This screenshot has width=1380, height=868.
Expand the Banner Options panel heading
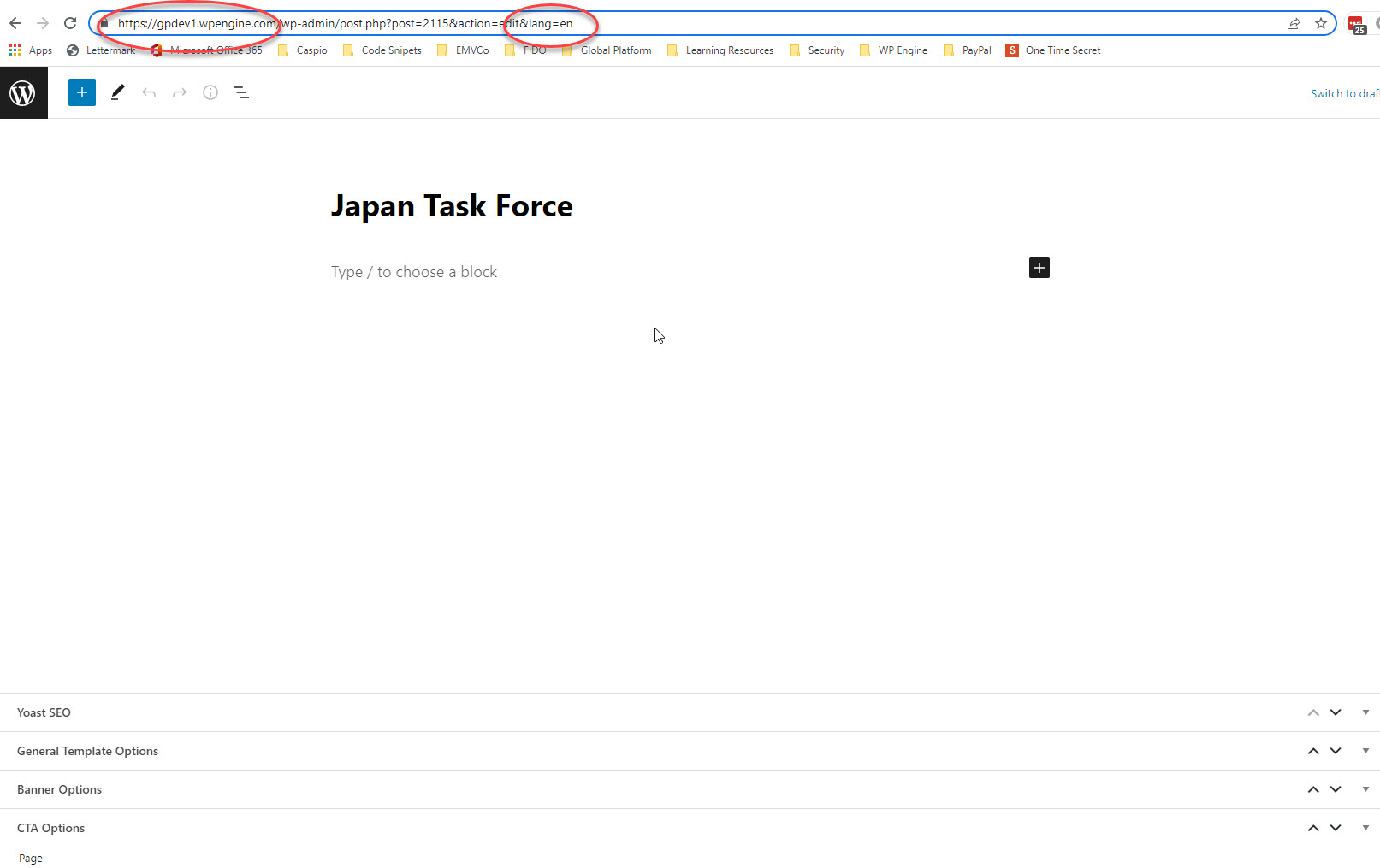(59, 789)
